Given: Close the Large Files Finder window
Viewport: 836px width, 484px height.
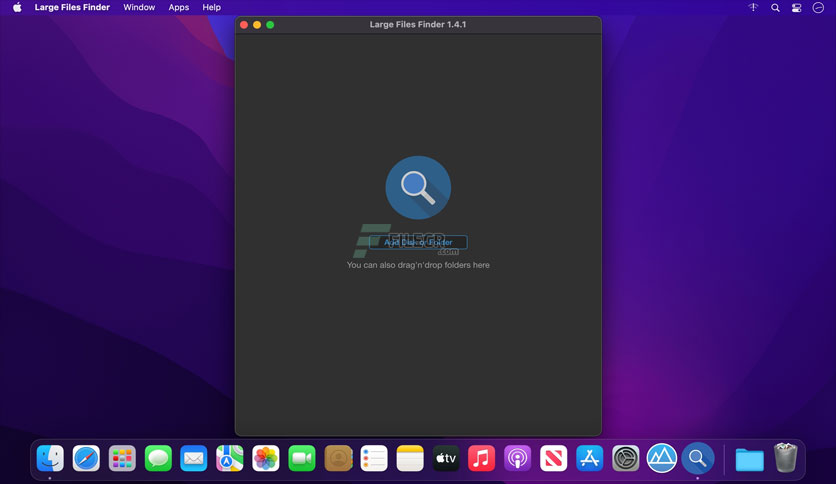Looking at the screenshot, I should tap(244, 25).
